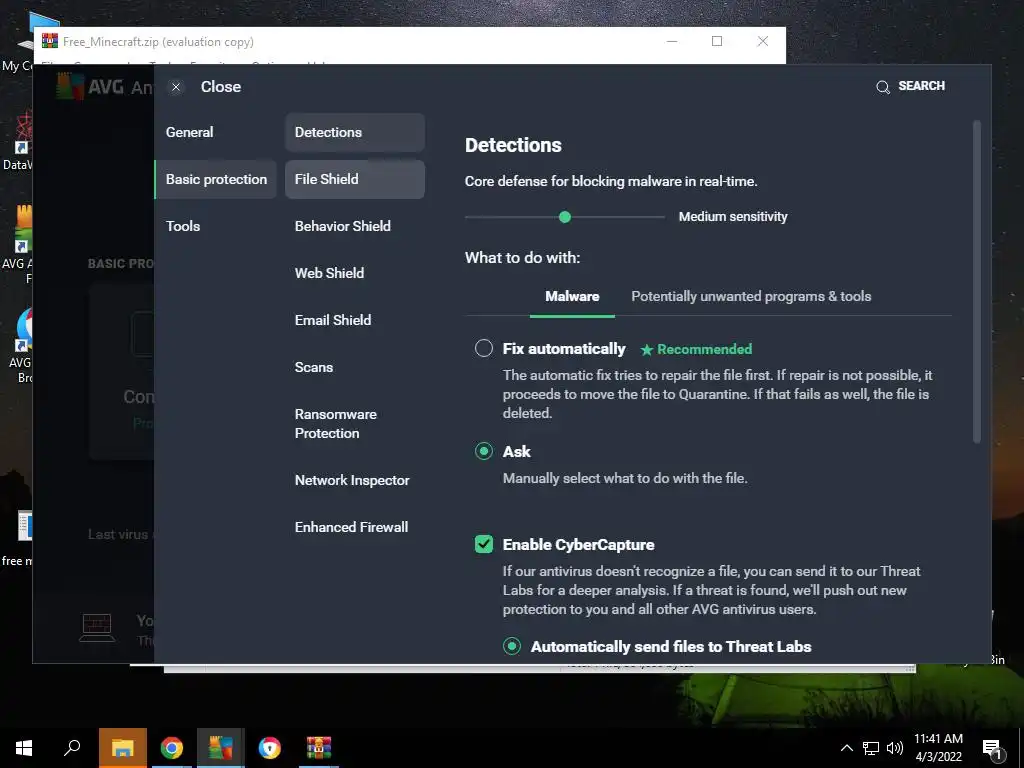Open the Basic protection category
This screenshot has width=1024, height=768.
coord(216,179)
